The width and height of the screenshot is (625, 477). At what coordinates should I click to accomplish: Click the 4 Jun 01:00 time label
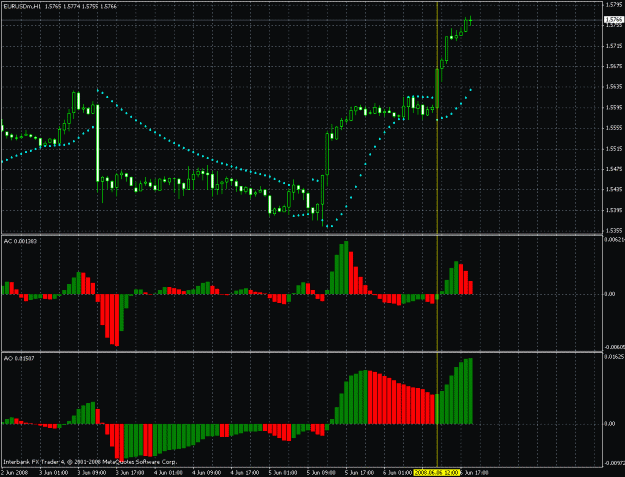click(x=168, y=473)
